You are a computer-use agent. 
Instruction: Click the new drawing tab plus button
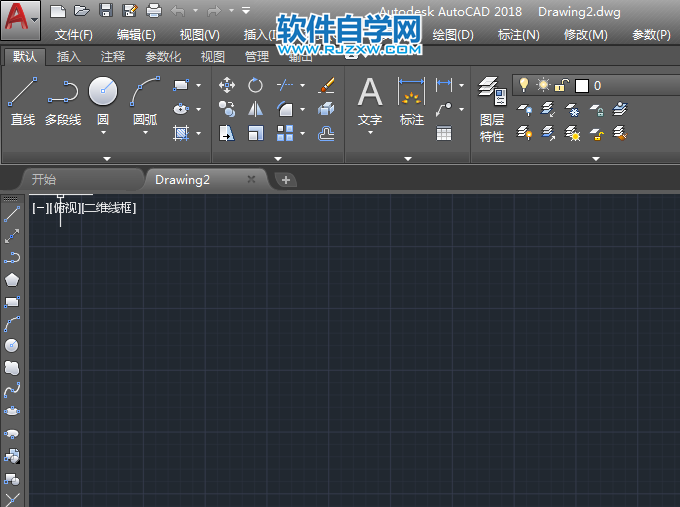click(286, 180)
